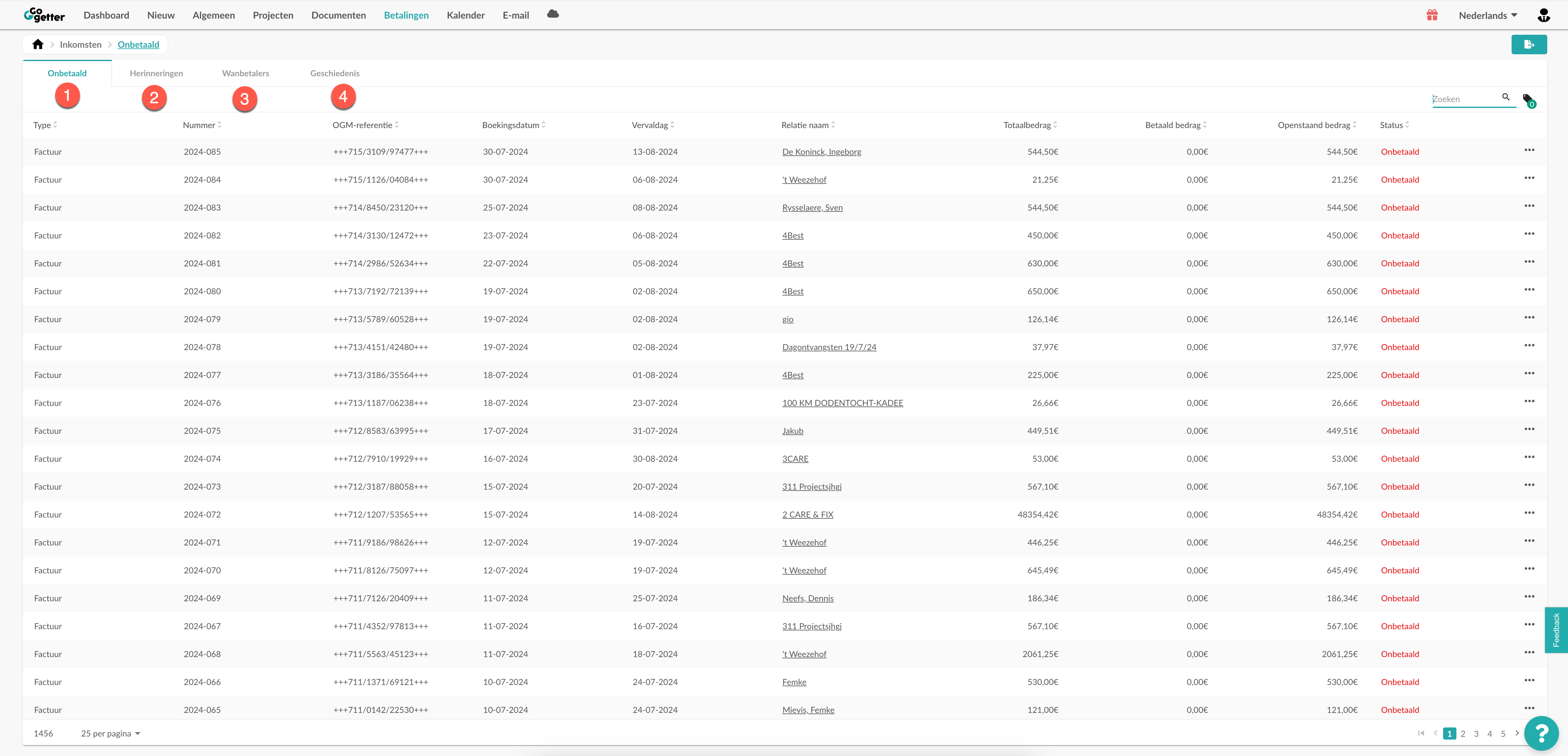Sort by Betaald bedrag column

pos(1176,125)
